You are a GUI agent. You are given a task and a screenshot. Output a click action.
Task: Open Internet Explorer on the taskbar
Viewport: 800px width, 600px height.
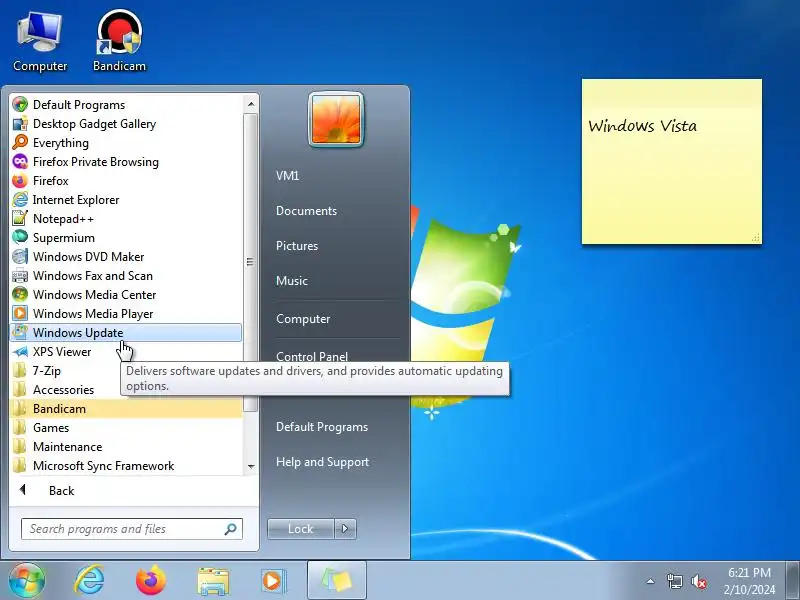point(89,581)
